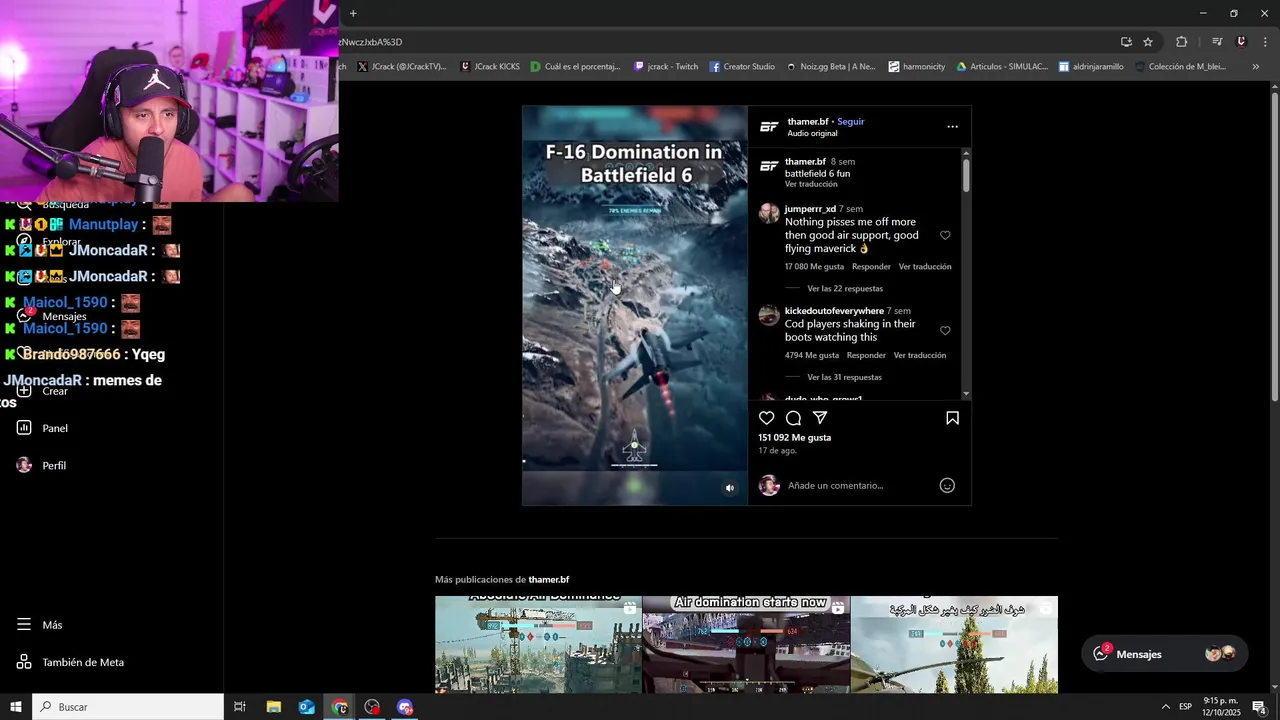The image size is (1280, 720).
Task: Open Creator Studio bookmark
Action: point(742,67)
